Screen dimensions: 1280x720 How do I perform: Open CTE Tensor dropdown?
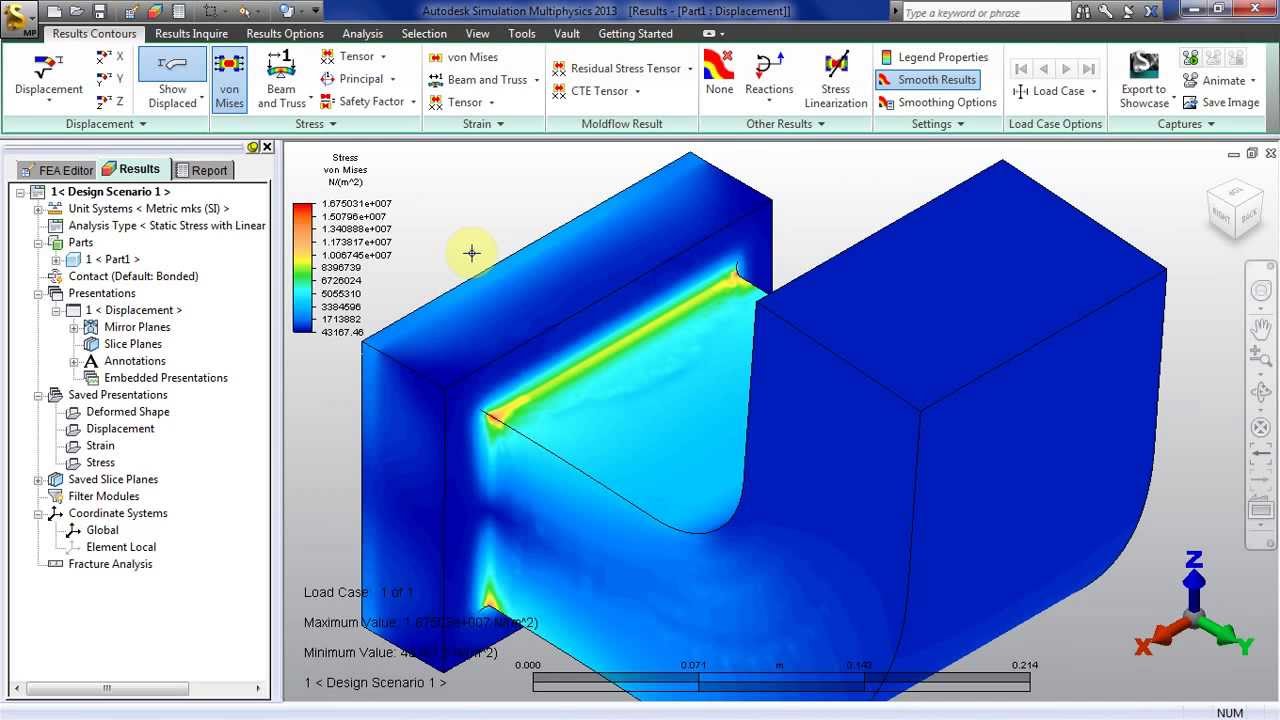coord(597,91)
